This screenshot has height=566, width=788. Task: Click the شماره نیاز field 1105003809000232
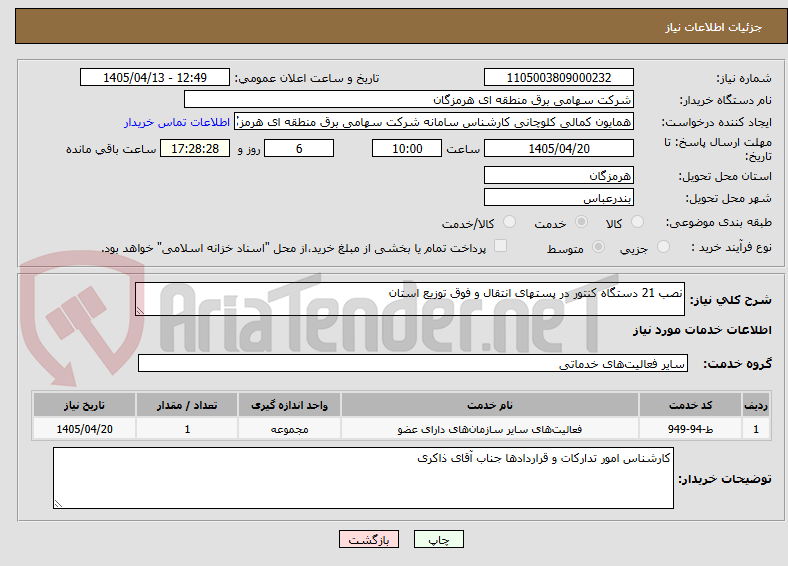559,77
